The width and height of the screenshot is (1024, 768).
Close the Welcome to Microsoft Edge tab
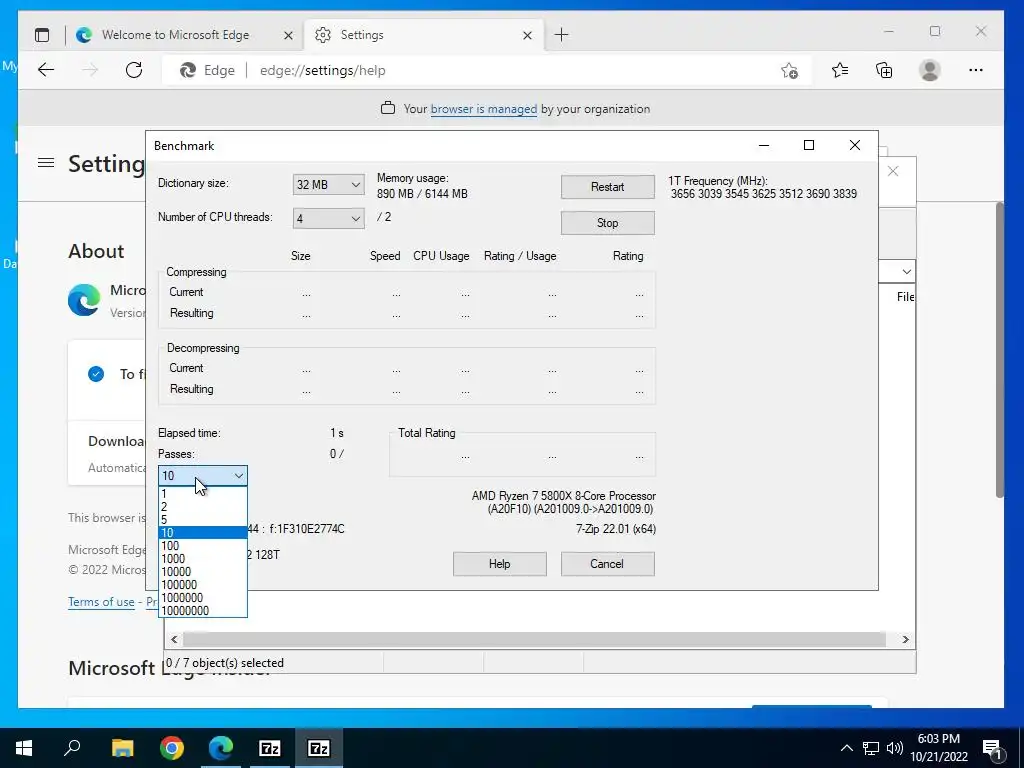[x=288, y=35]
